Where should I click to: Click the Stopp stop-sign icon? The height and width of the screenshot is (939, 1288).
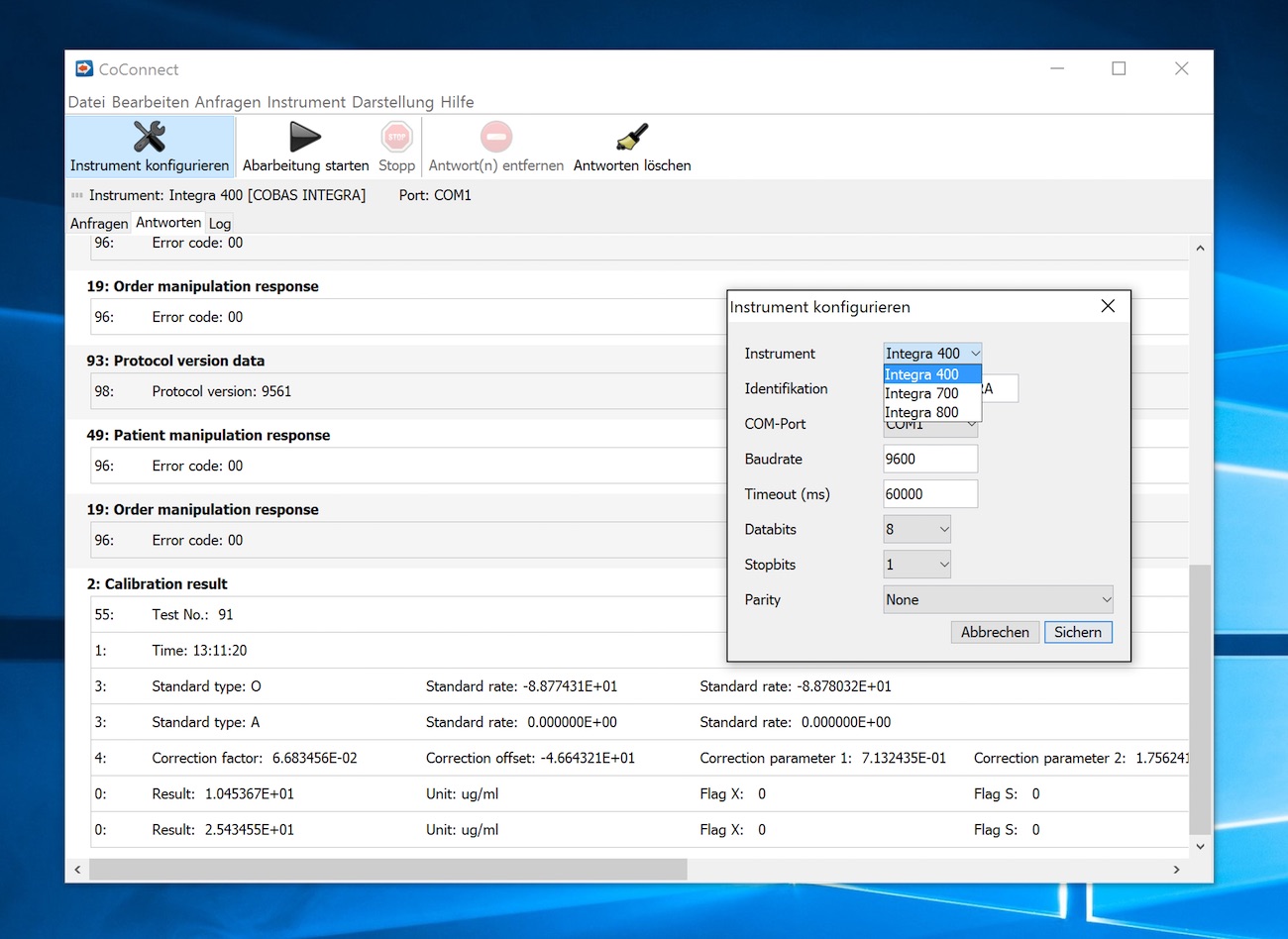pos(396,137)
